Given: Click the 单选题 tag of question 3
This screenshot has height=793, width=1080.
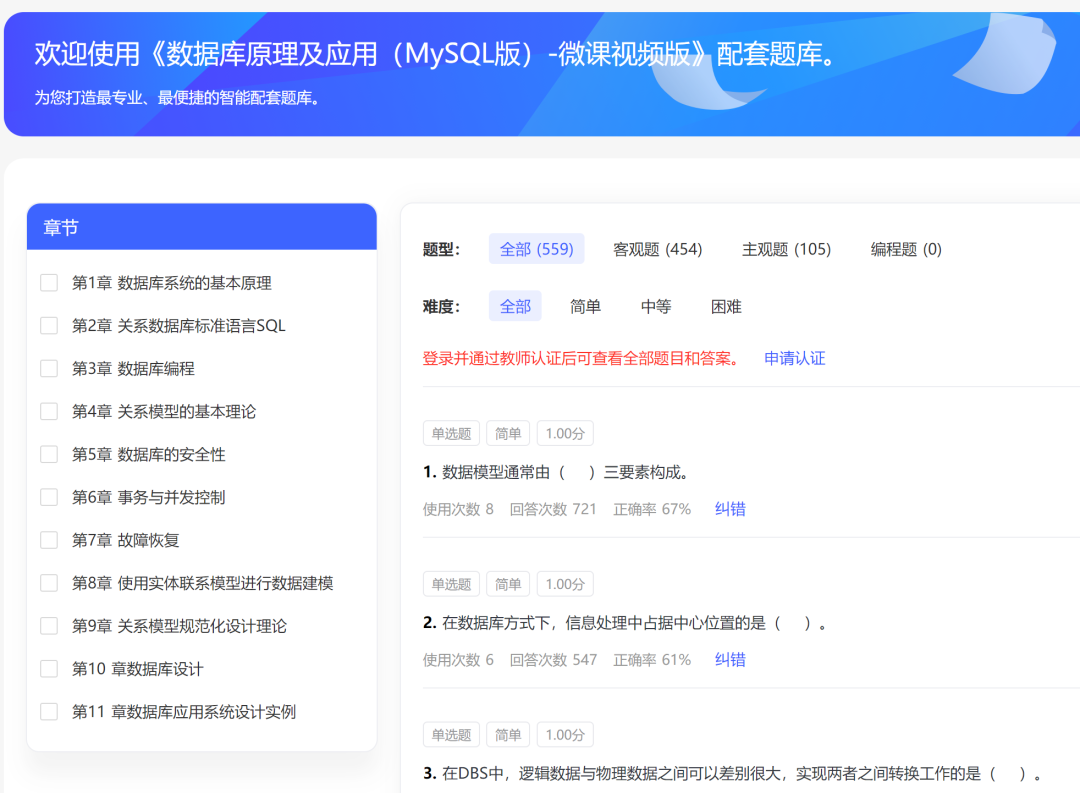Looking at the screenshot, I should (x=451, y=734).
